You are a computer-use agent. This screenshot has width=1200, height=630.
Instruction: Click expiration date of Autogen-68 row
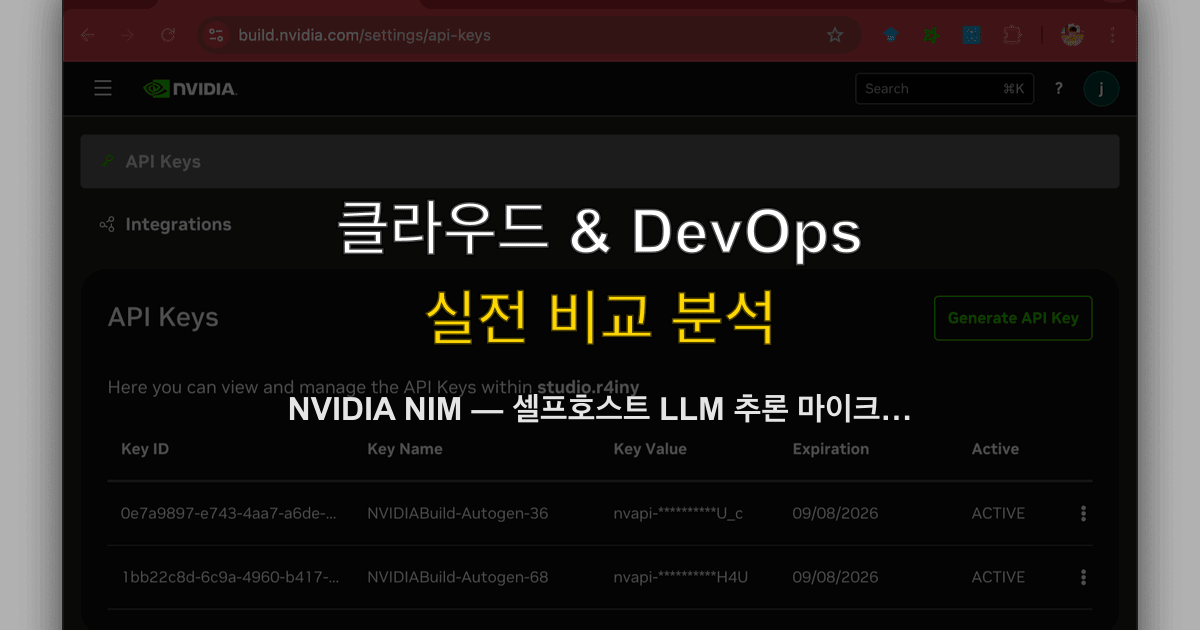836,577
